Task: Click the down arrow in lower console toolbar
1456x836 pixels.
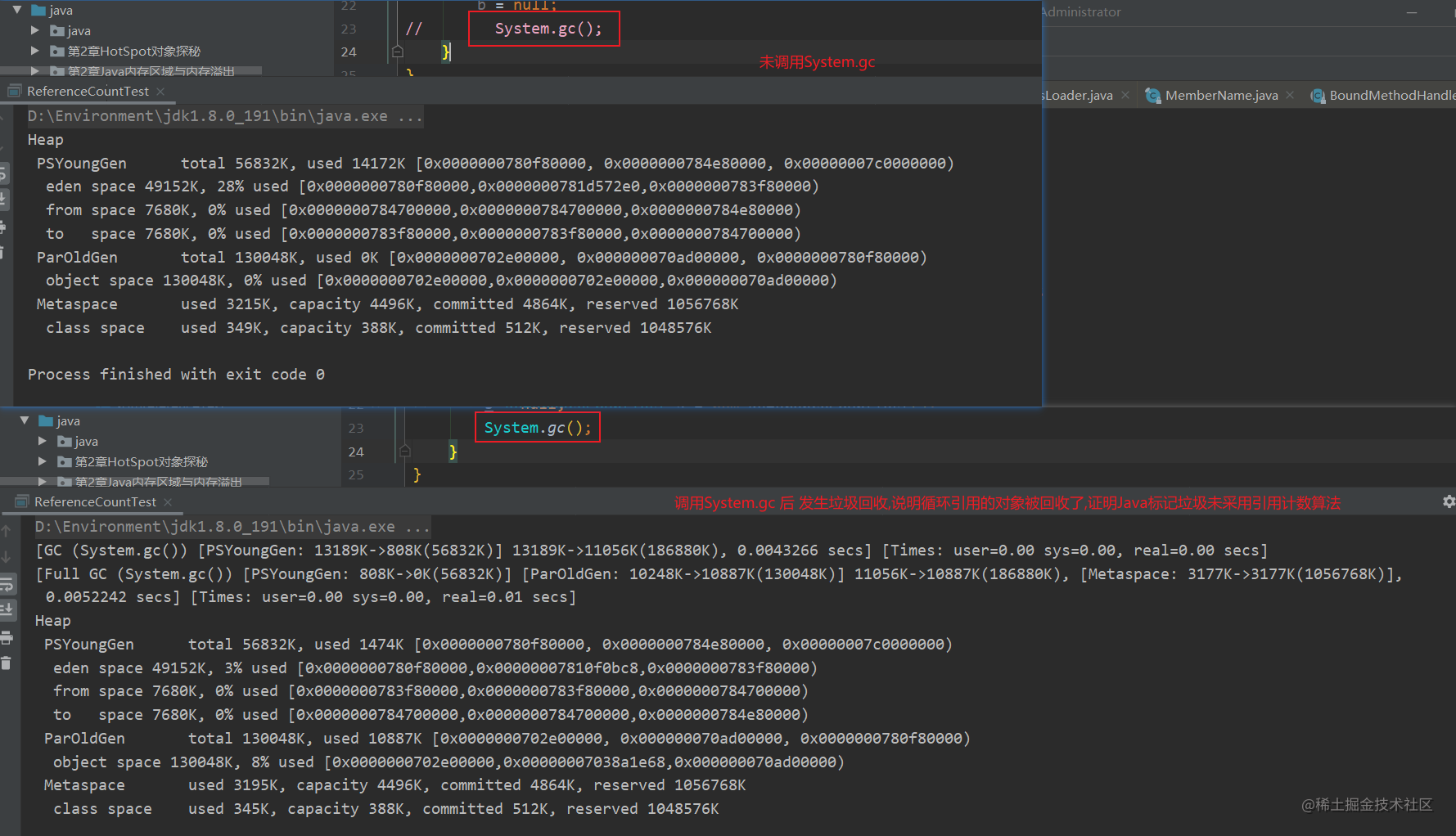Action: coord(7,557)
